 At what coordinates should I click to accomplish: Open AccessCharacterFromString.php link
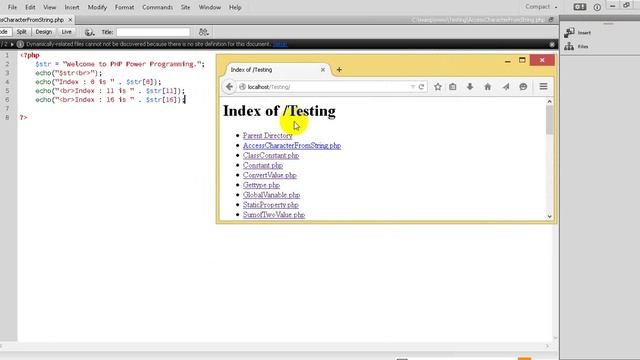[x=292, y=146]
